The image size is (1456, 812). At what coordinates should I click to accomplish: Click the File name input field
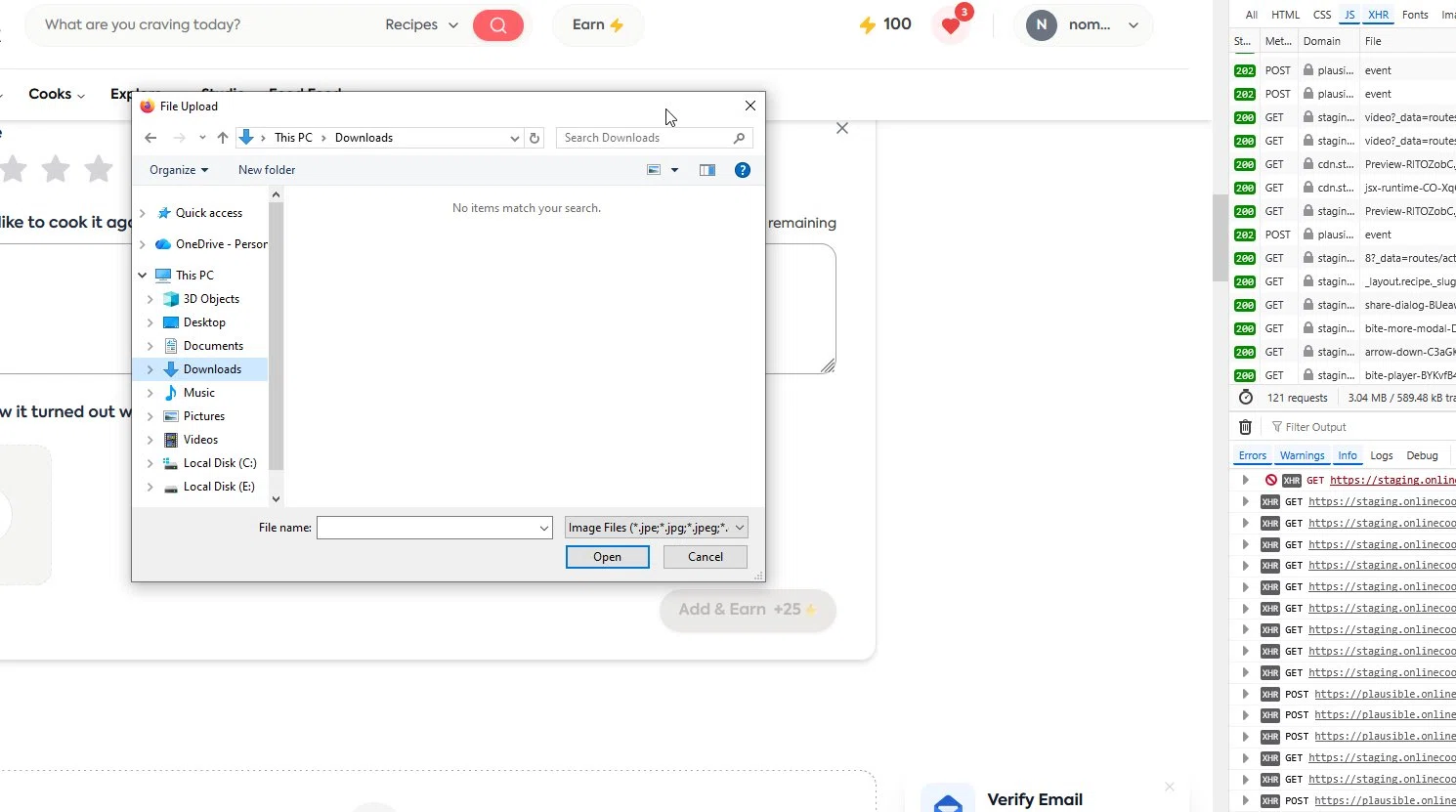click(x=427, y=528)
